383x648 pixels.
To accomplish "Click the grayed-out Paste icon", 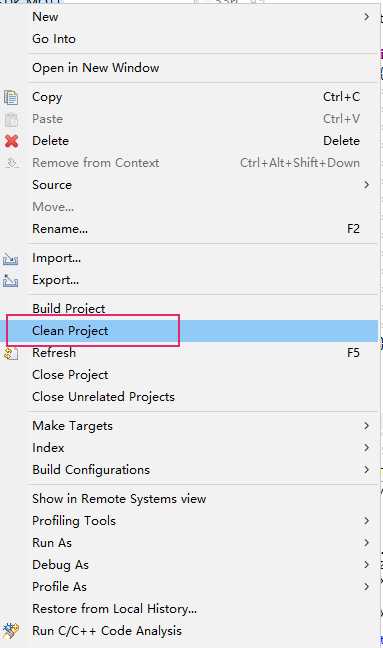I will tap(12, 119).
